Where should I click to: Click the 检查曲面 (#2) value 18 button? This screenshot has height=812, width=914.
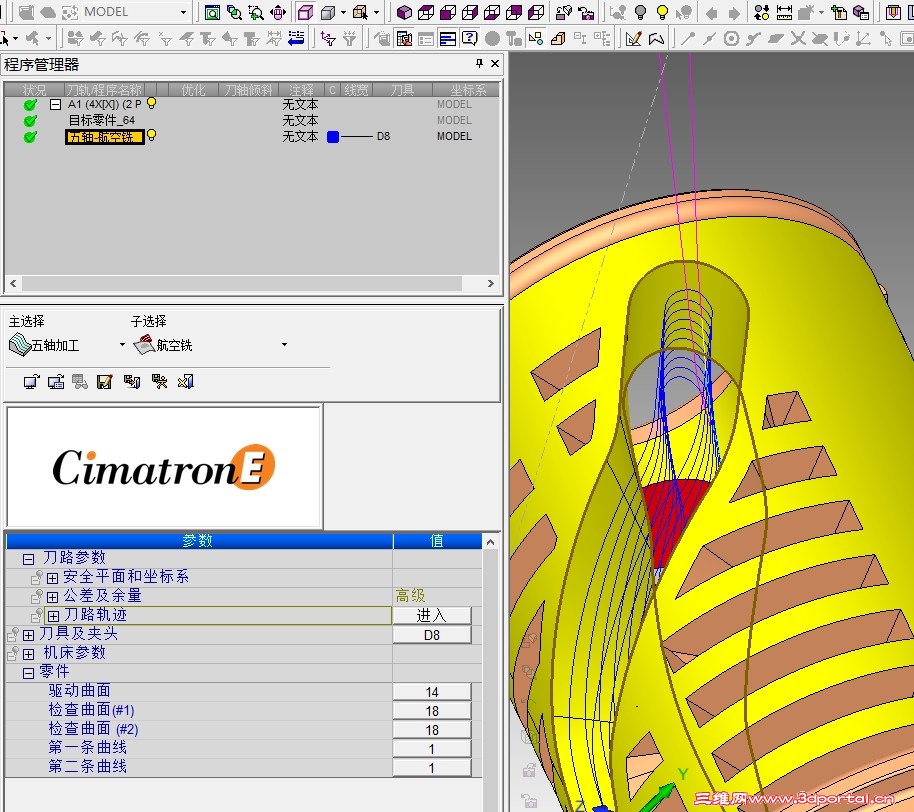[432, 730]
